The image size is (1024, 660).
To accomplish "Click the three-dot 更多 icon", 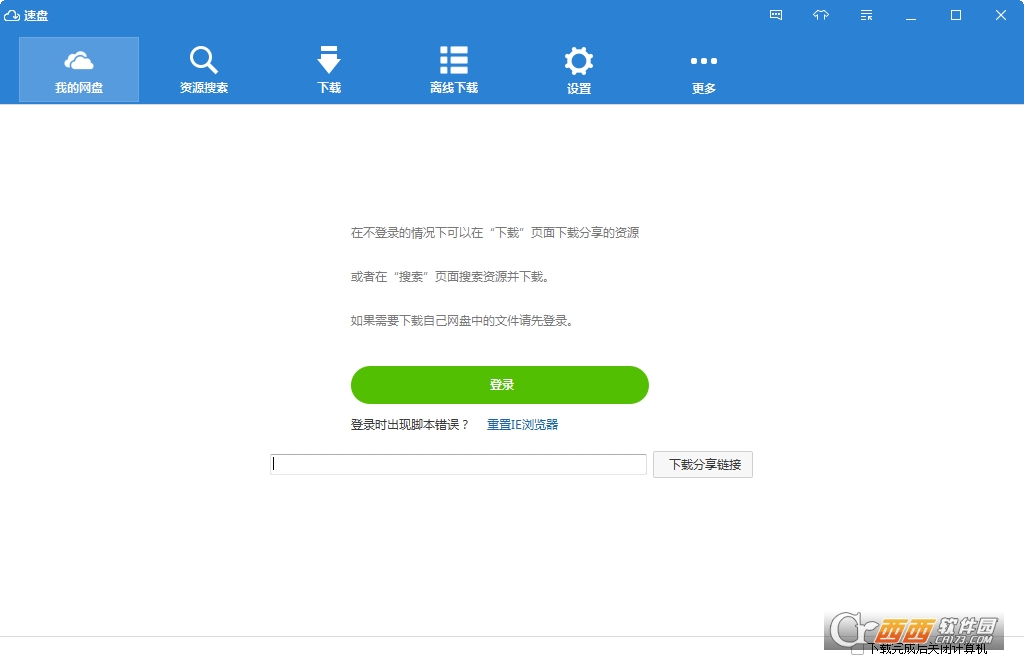I will (x=704, y=61).
